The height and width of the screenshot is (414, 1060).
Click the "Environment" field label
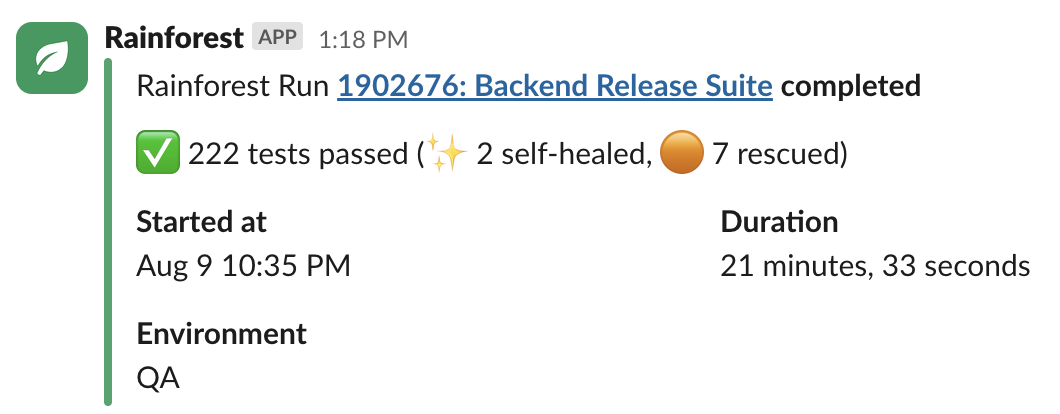pyautogui.click(x=222, y=333)
